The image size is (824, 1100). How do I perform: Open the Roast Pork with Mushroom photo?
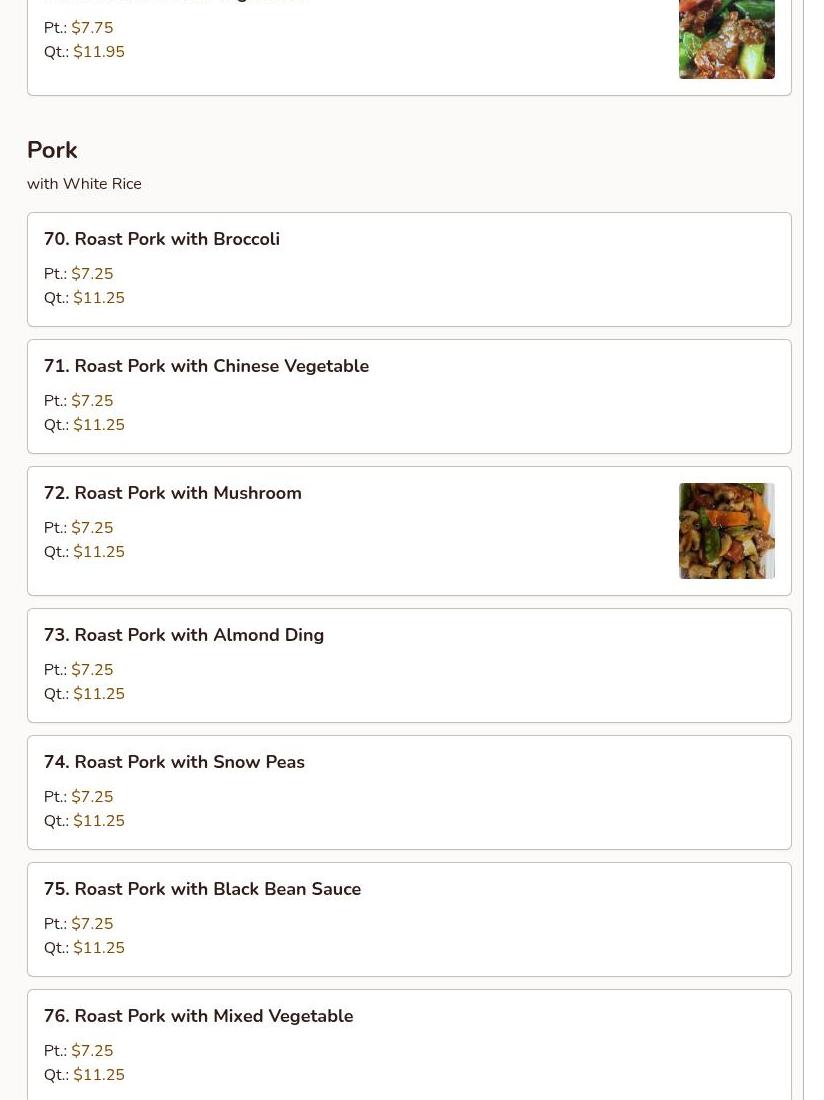click(726, 531)
